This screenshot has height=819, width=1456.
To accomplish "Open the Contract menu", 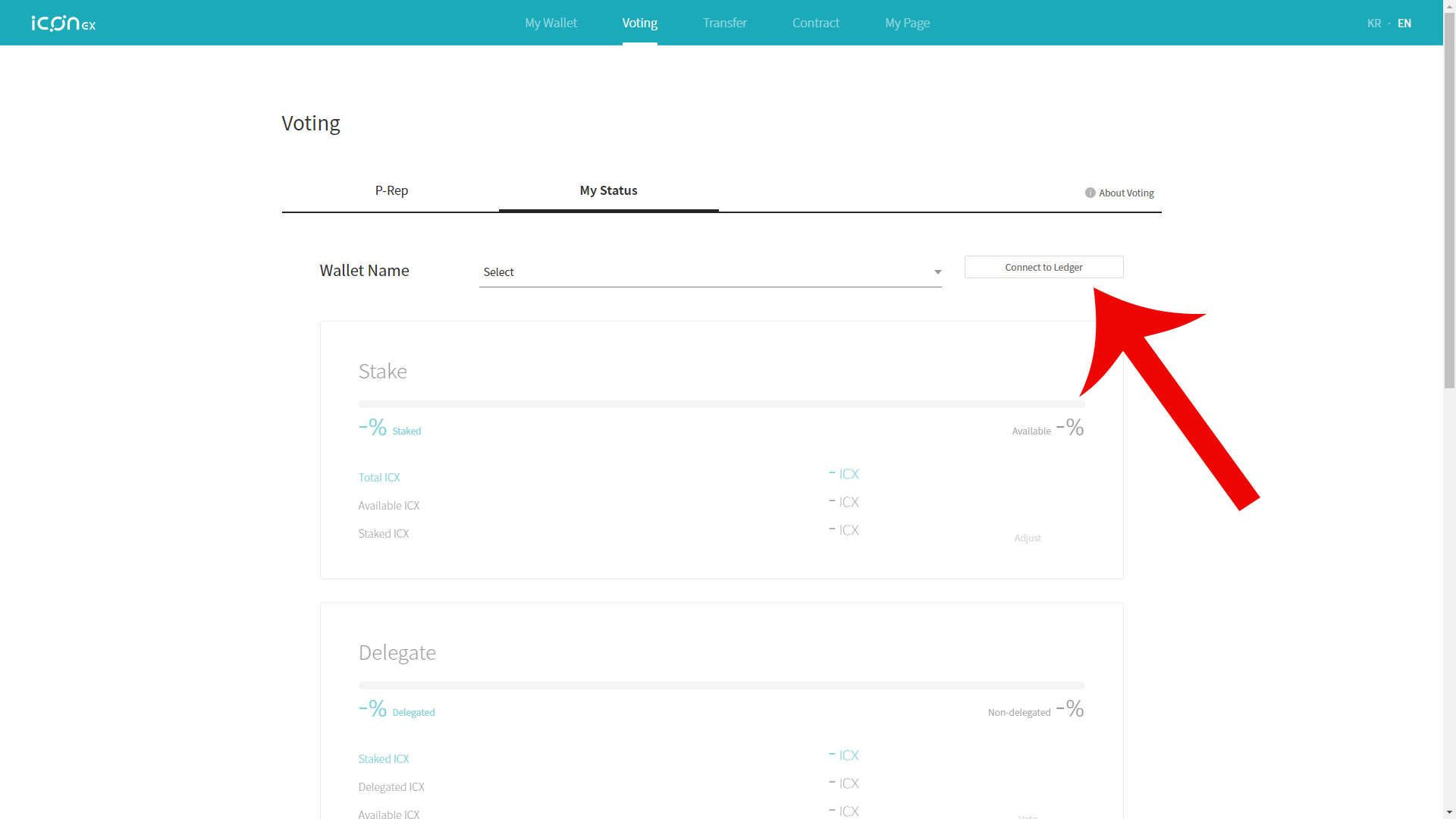I will coord(815,23).
